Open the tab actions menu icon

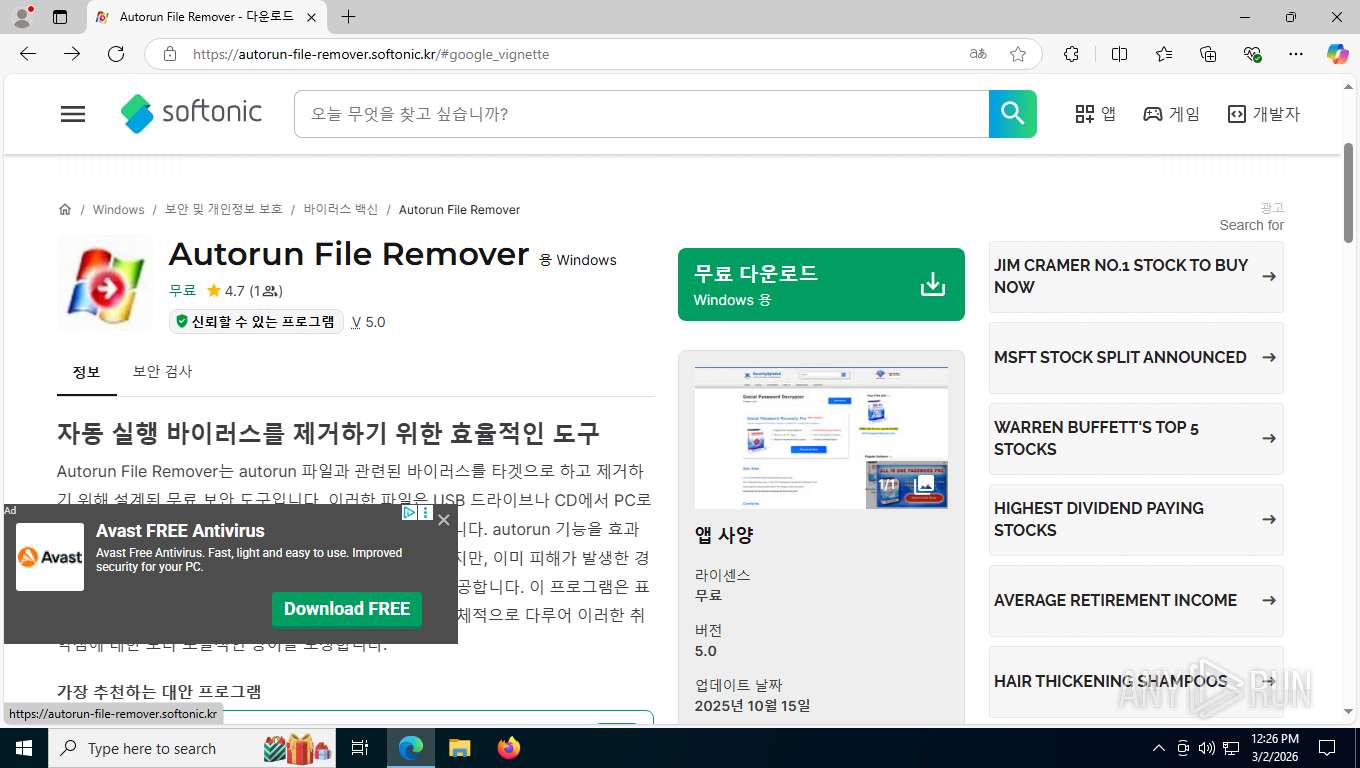(x=60, y=17)
